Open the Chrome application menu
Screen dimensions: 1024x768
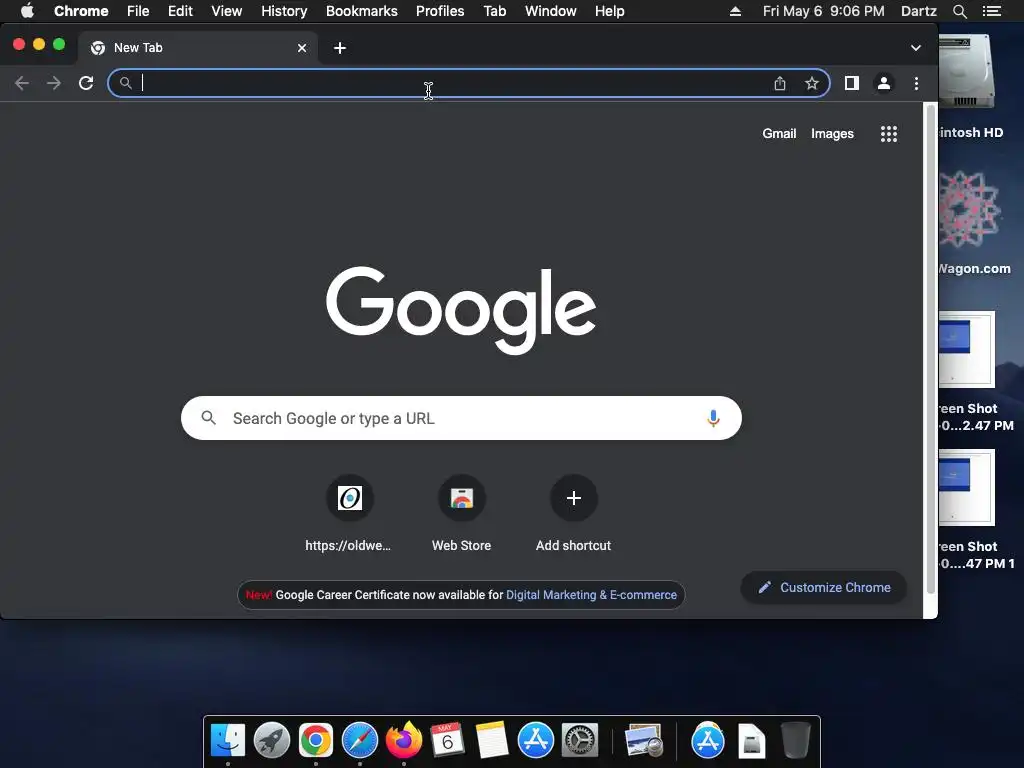tap(81, 11)
